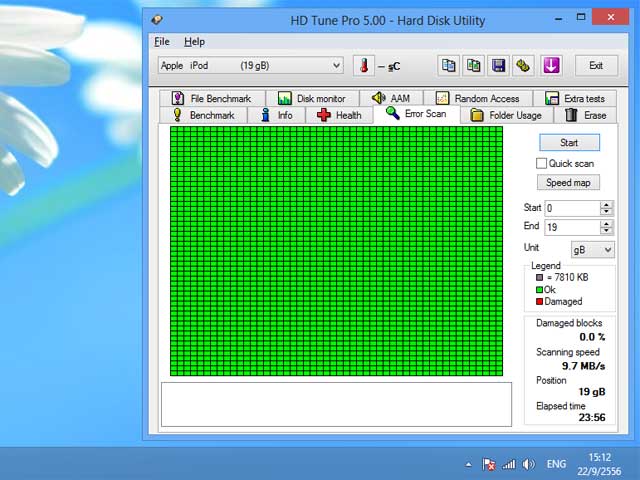The height and width of the screenshot is (480, 640).
Task: Click the copy text to clipboard icon
Action: click(x=449, y=66)
